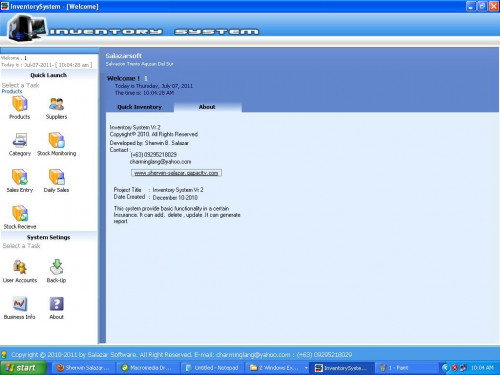Click the Category printer icon
This screenshot has width=500, height=375.
[x=20, y=140]
